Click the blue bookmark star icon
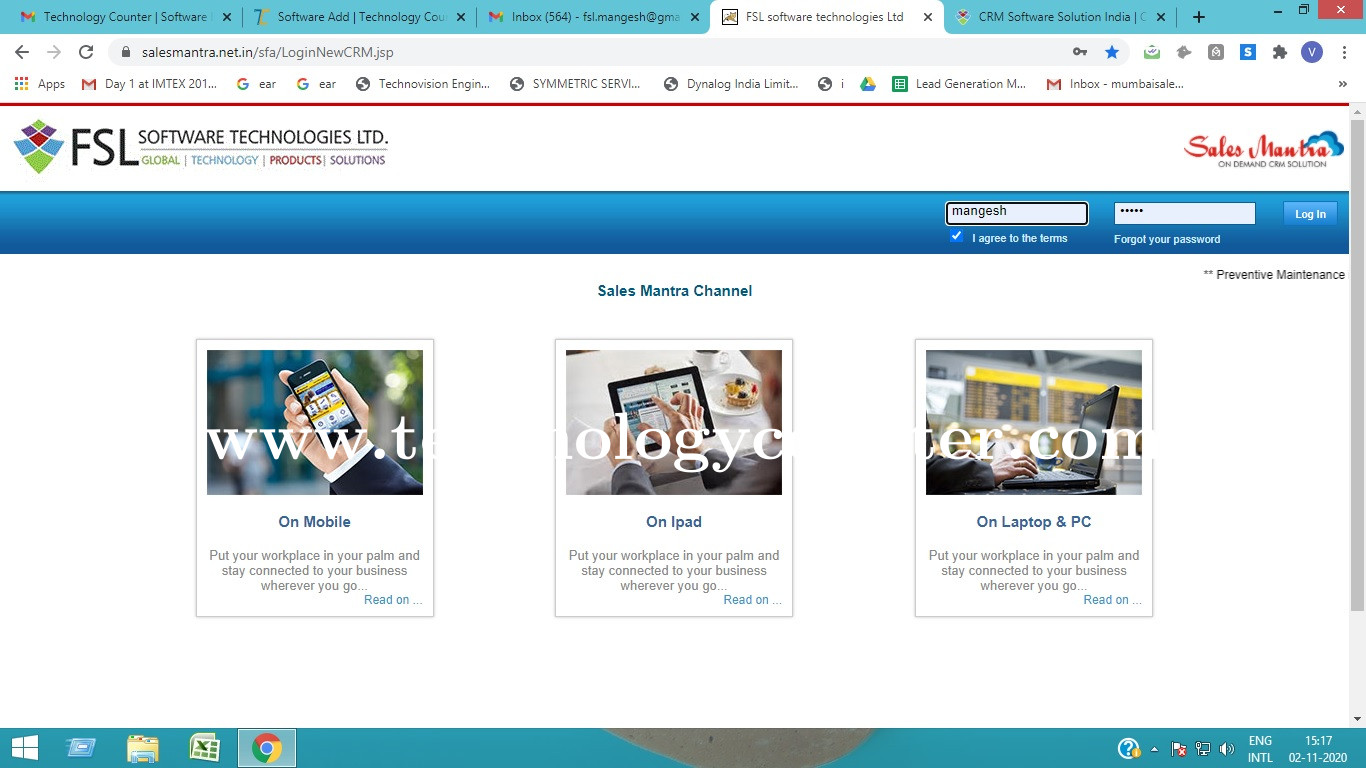The width and height of the screenshot is (1366, 768). [x=1112, y=52]
